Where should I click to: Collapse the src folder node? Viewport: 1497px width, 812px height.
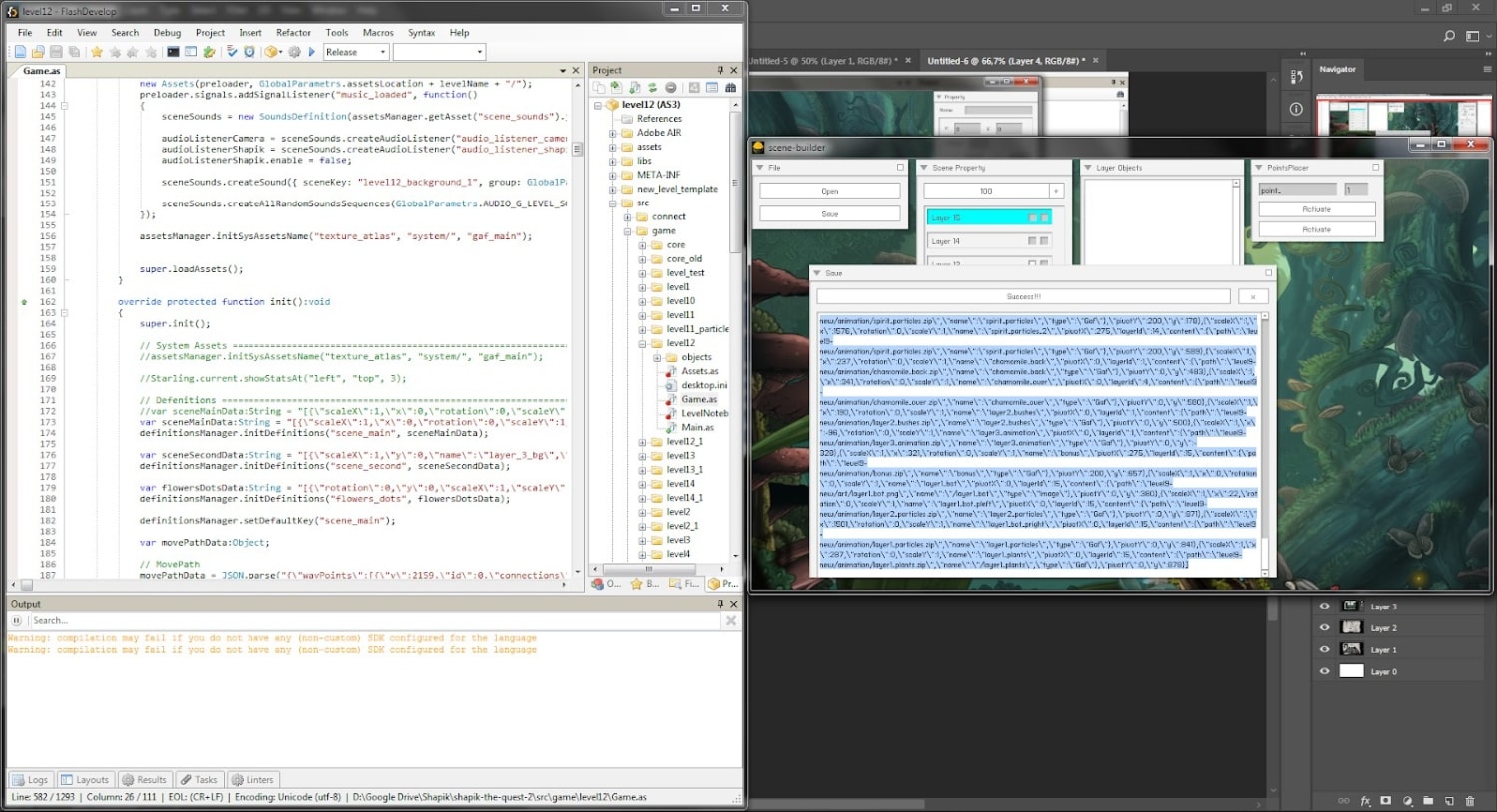tap(613, 203)
